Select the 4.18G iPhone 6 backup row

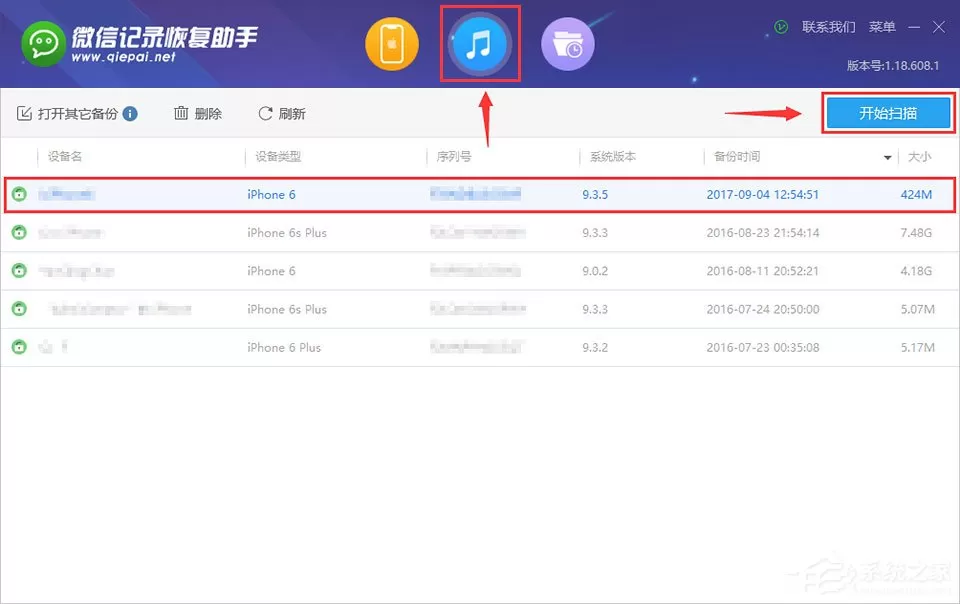[480, 271]
